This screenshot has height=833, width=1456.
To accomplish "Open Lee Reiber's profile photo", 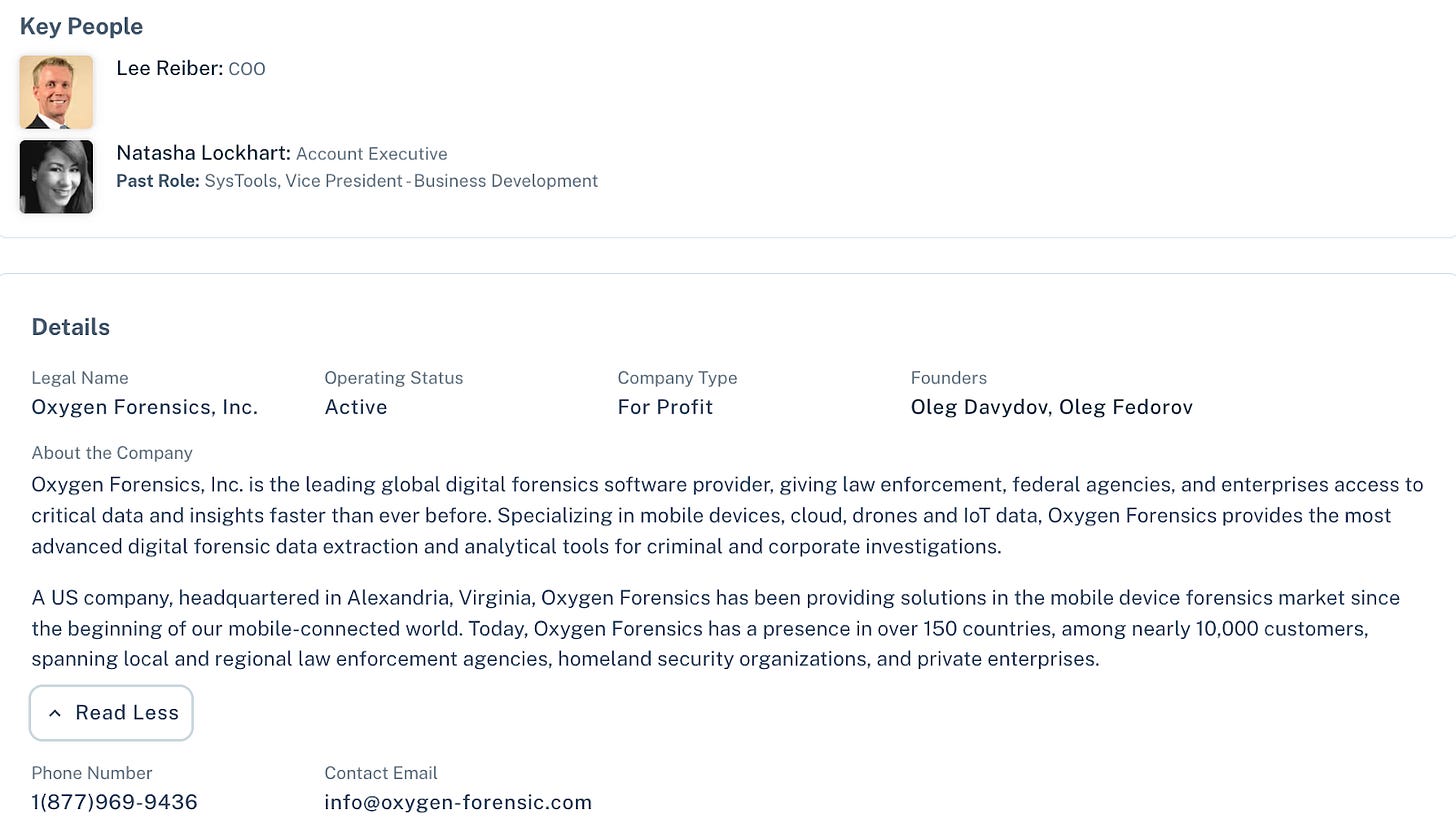I will (56, 92).
